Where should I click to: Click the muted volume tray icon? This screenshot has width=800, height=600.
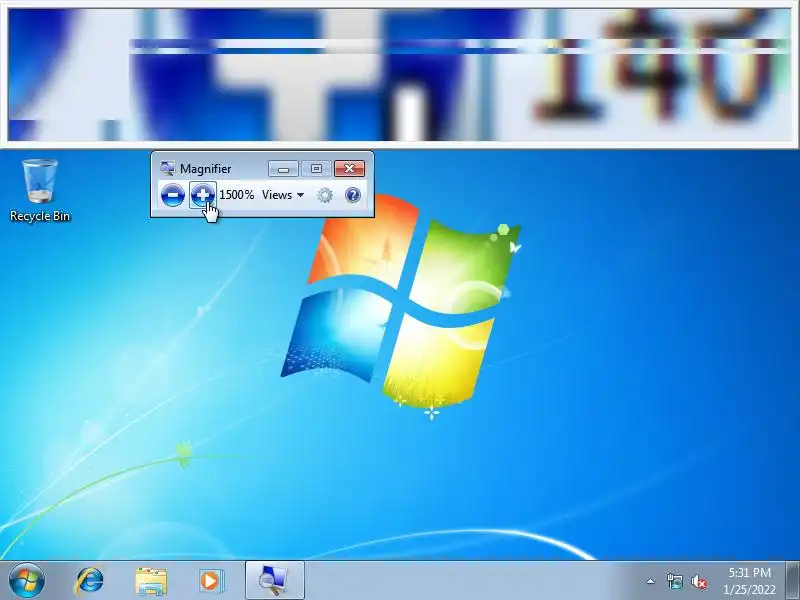pos(699,581)
